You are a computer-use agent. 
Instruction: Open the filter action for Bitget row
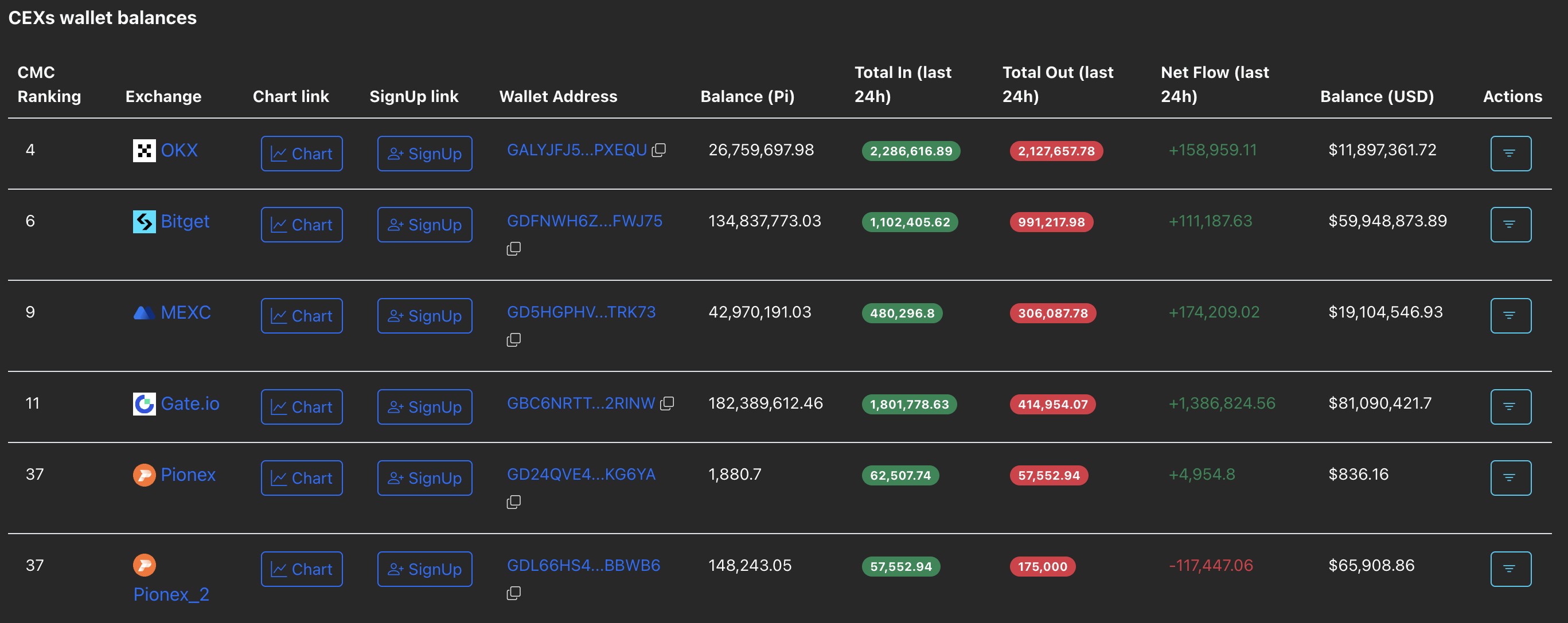point(1511,225)
